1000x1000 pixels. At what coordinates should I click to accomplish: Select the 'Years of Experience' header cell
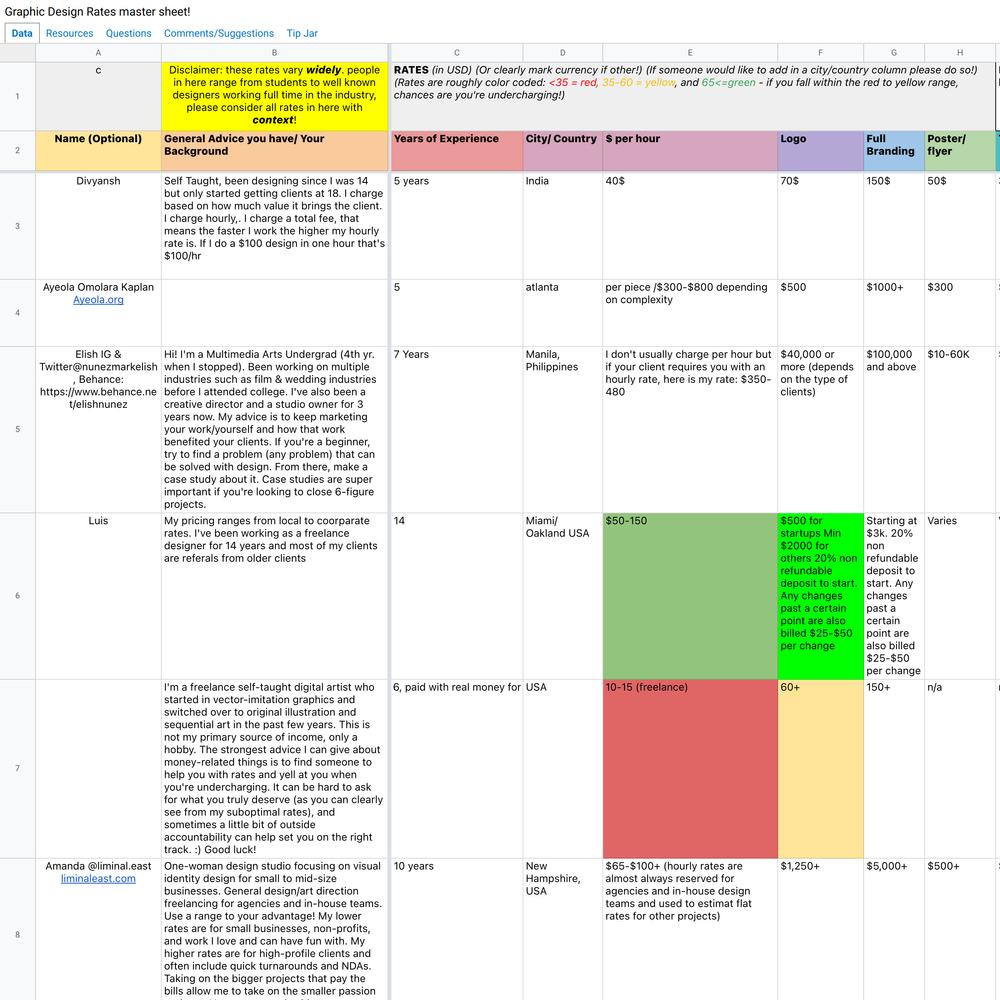coord(457,151)
